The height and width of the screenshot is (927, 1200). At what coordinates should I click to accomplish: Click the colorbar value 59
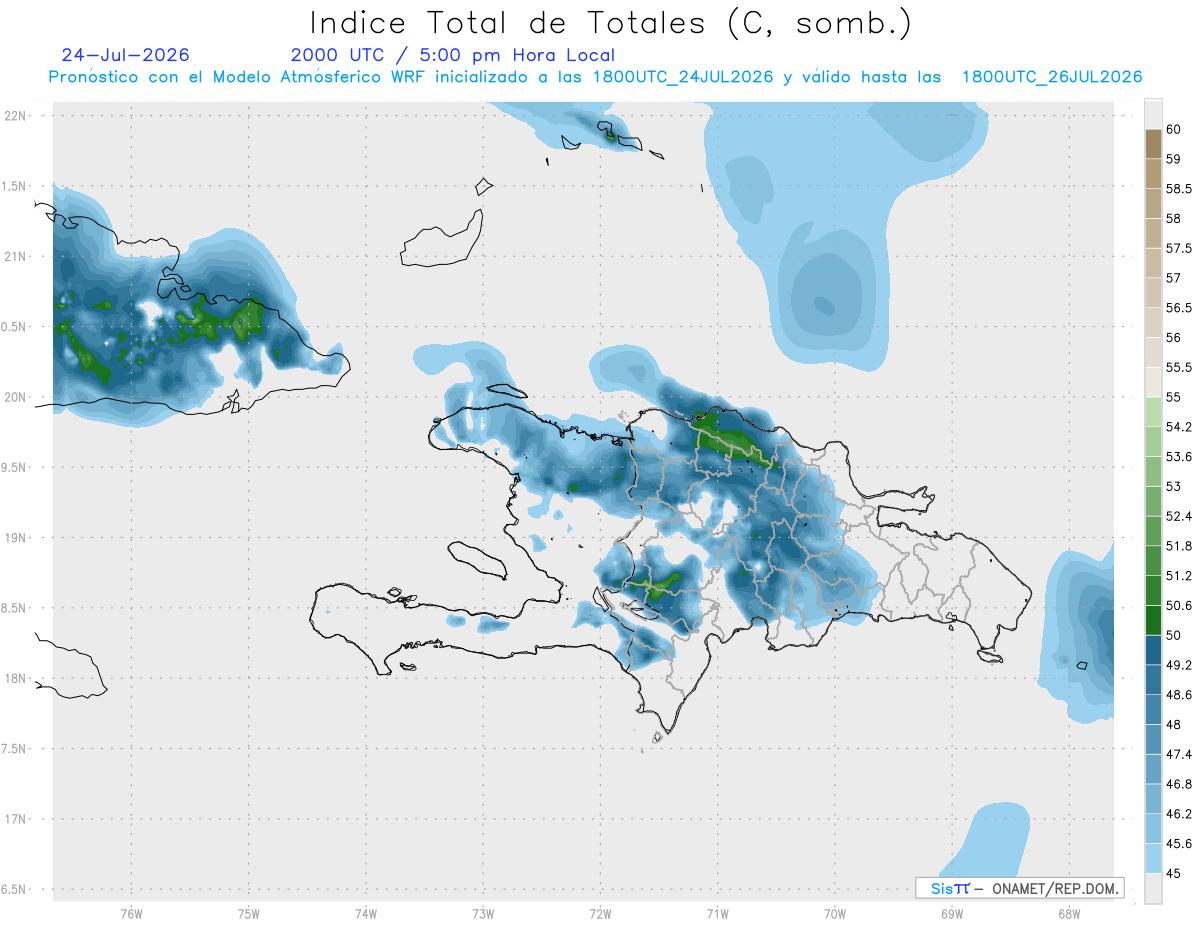tap(1174, 159)
